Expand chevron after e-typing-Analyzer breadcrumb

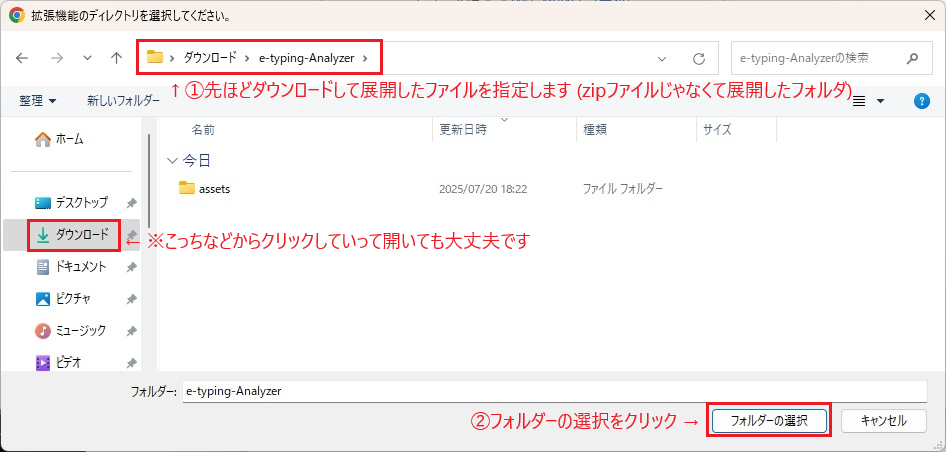click(x=364, y=58)
